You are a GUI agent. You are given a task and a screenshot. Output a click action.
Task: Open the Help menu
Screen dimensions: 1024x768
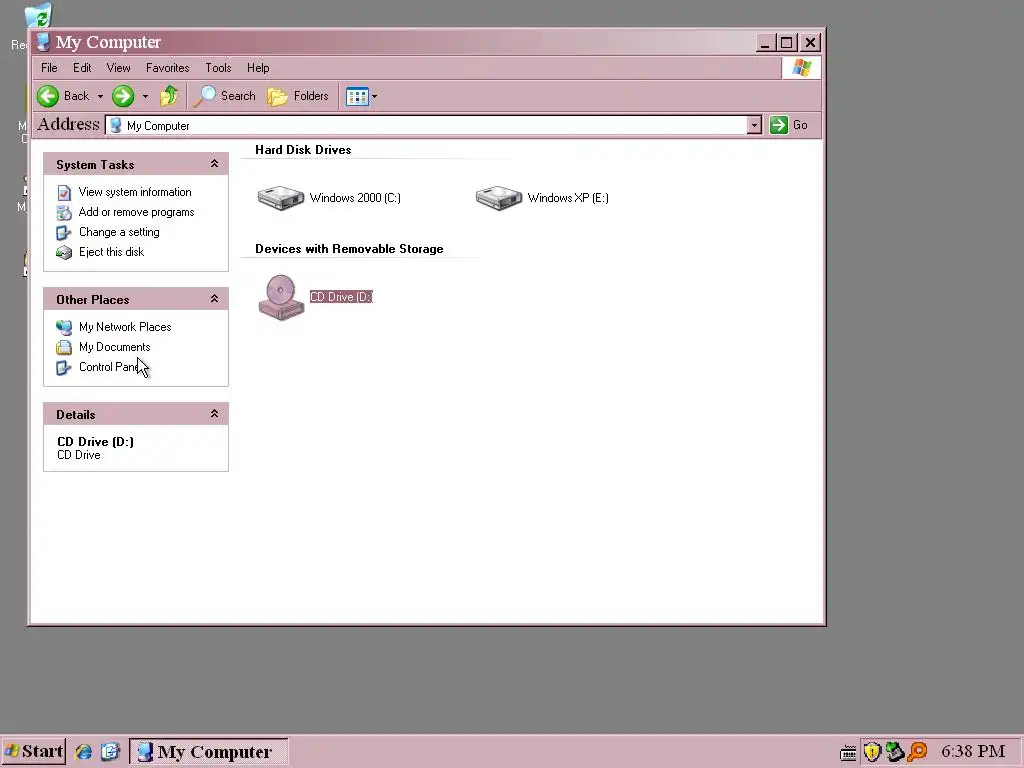[x=258, y=68]
